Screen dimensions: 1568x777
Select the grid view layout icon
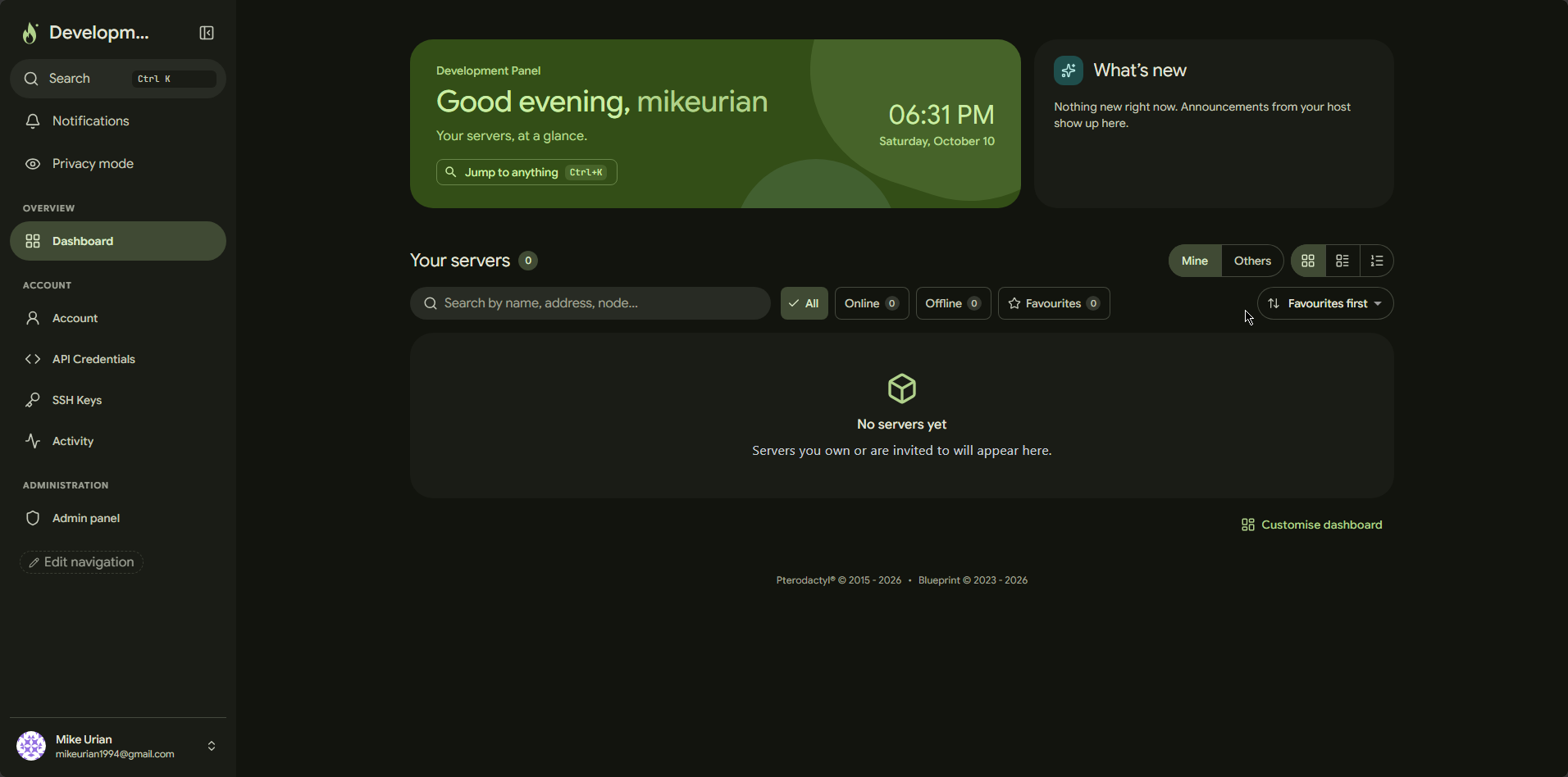coord(1308,261)
